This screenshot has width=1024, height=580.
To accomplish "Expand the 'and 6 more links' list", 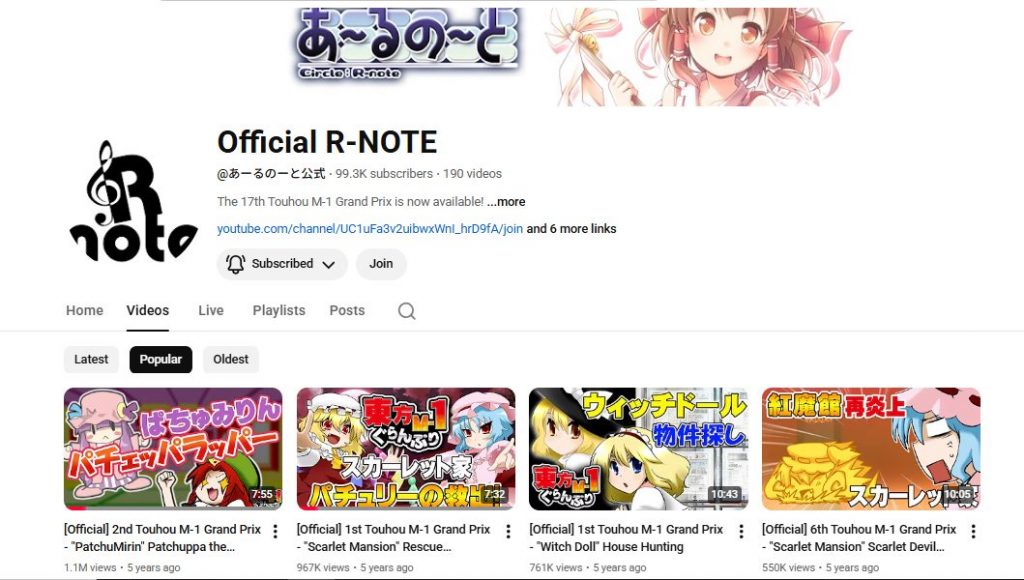I will point(571,229).
